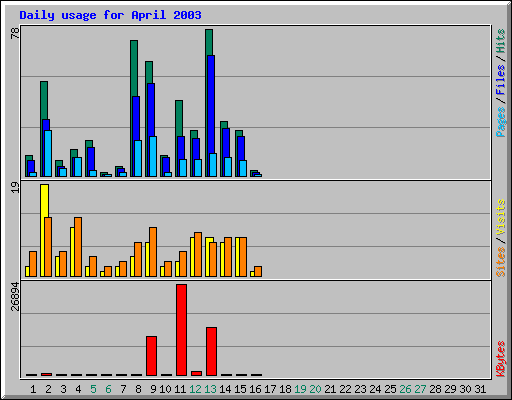The image size is (512, 400).
Task: Click the orange sites bar for day 9
Action: tap(153, 252)
